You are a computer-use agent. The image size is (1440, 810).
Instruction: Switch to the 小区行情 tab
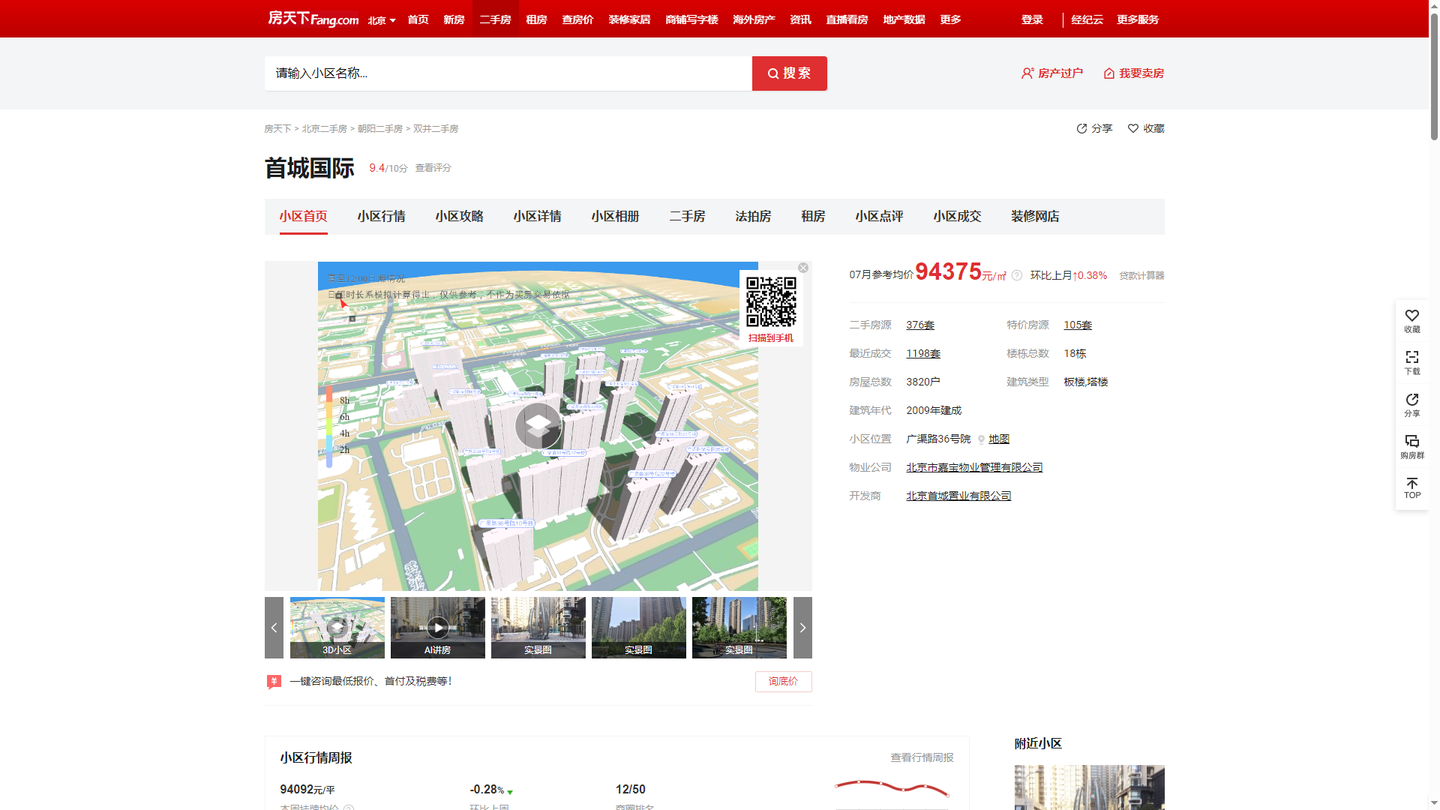click(x=381, y=216)
